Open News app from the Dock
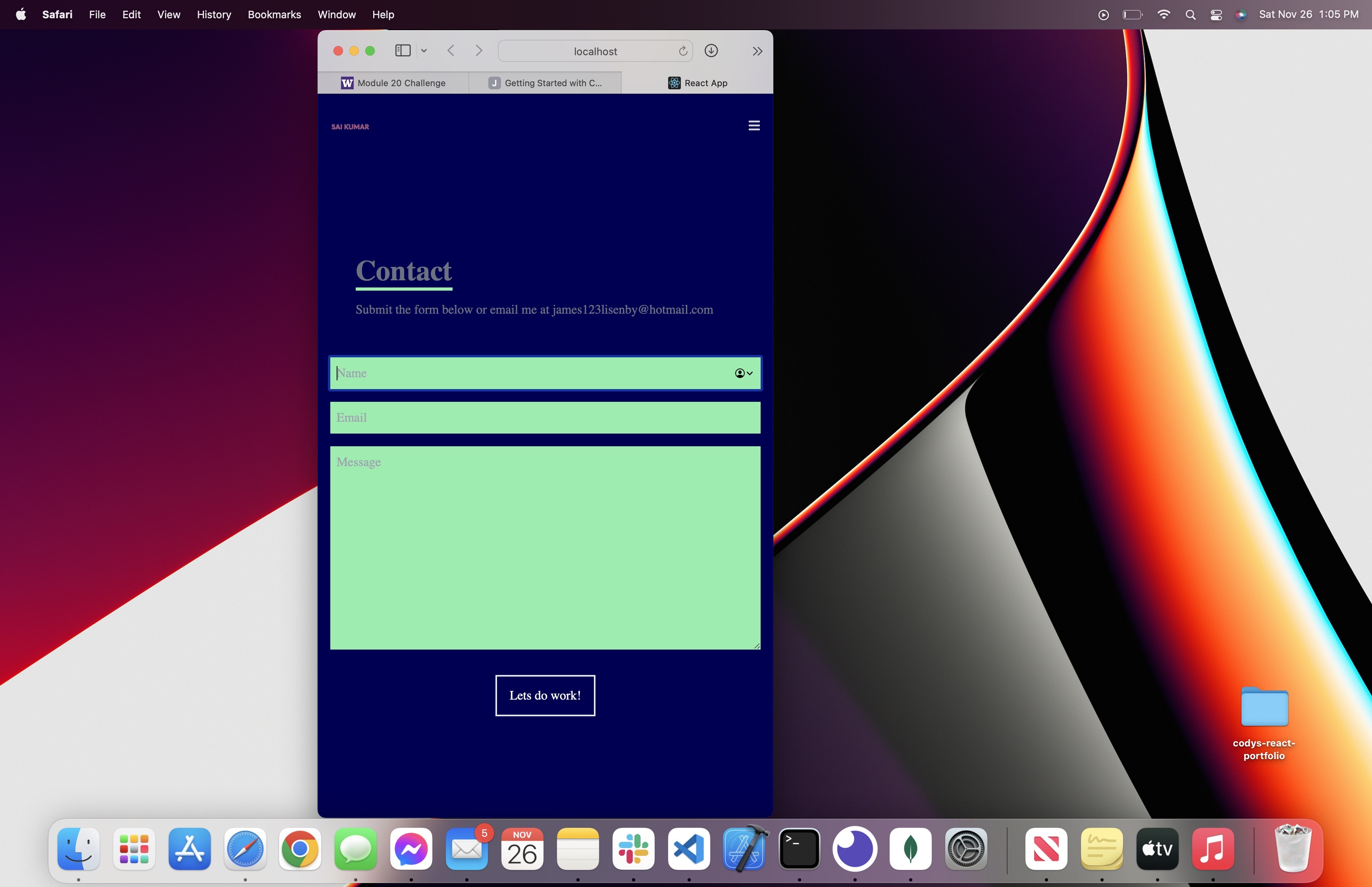The image size is (1372, 887). click(1046, 849)
